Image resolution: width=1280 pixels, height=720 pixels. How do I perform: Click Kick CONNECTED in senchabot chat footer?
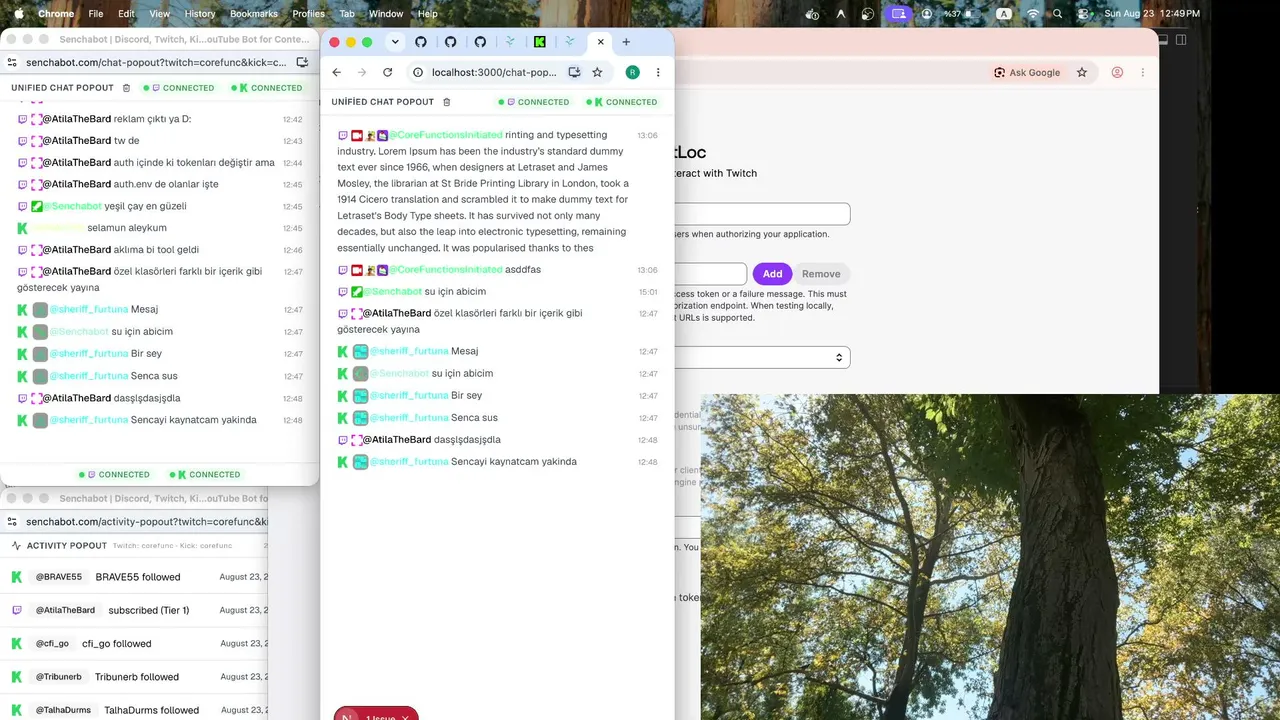[204, 475]
